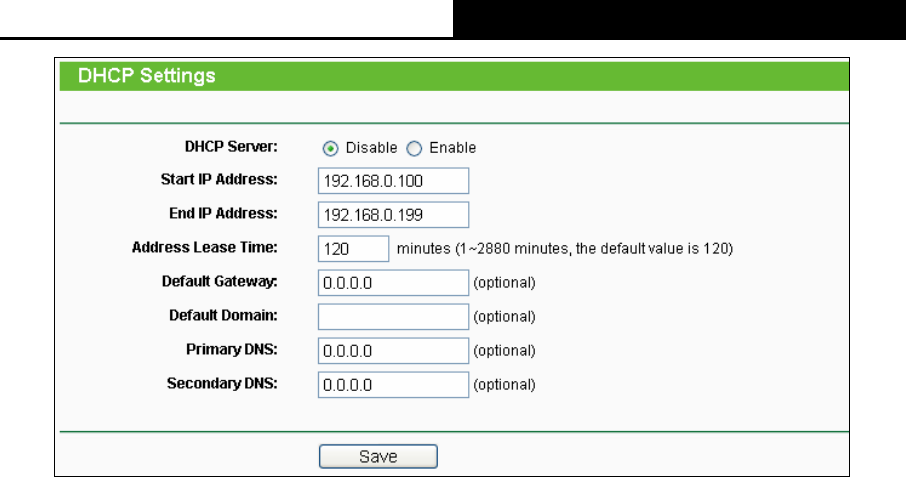Image resolution: width=906 pixels, height=477 pixels.
Task: Click the DHCP Server label
Action: [x=231, y=147]
